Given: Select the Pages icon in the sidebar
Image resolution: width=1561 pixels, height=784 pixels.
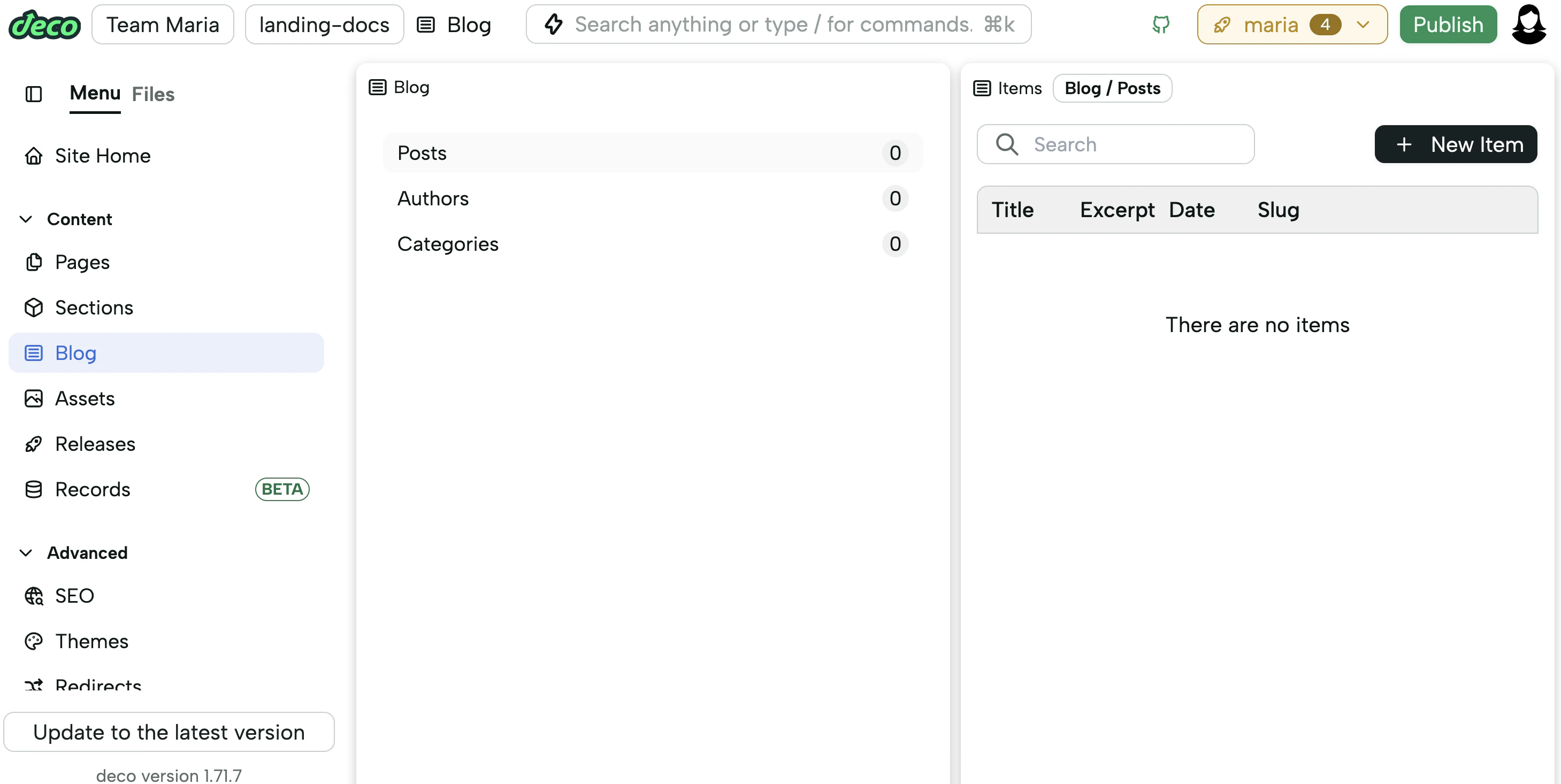Looking at the screenshot, I should pyautogui.click(x=34, y=262).
